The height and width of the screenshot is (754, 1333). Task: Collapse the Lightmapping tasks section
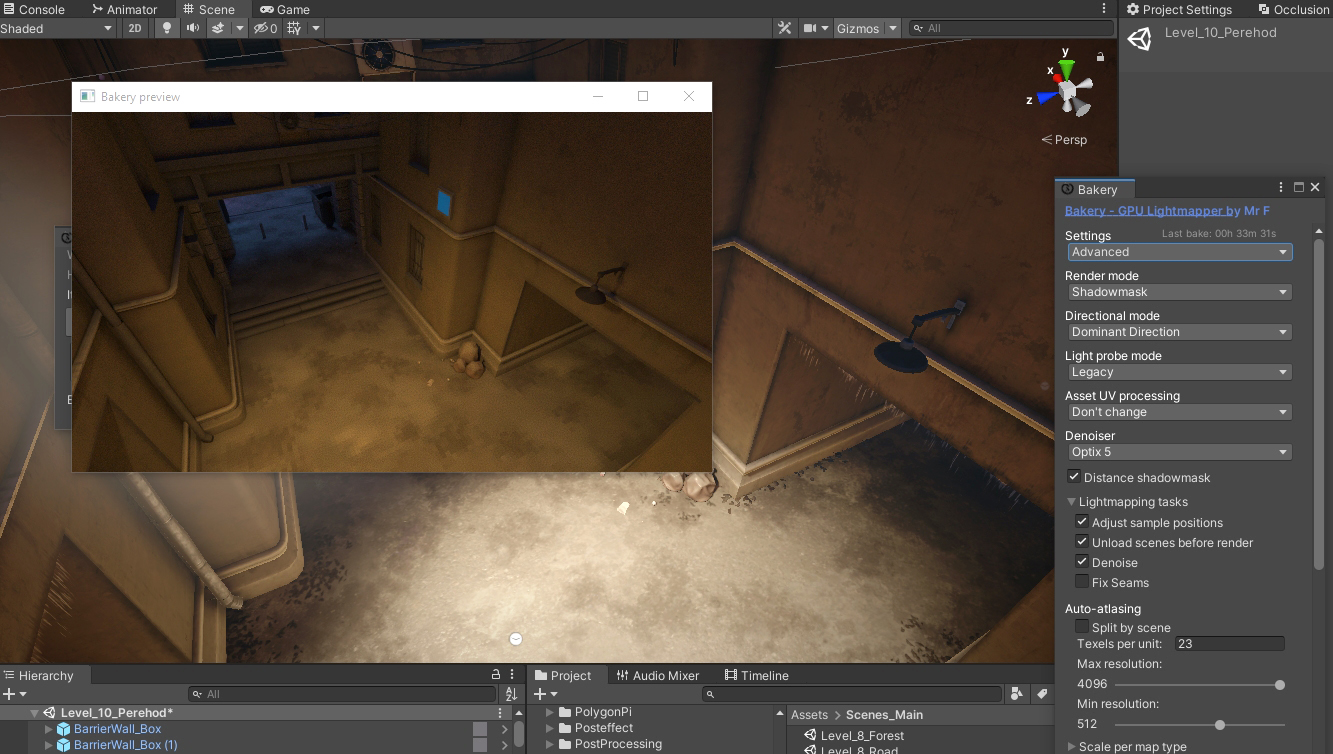click(x=1071, y=502)
